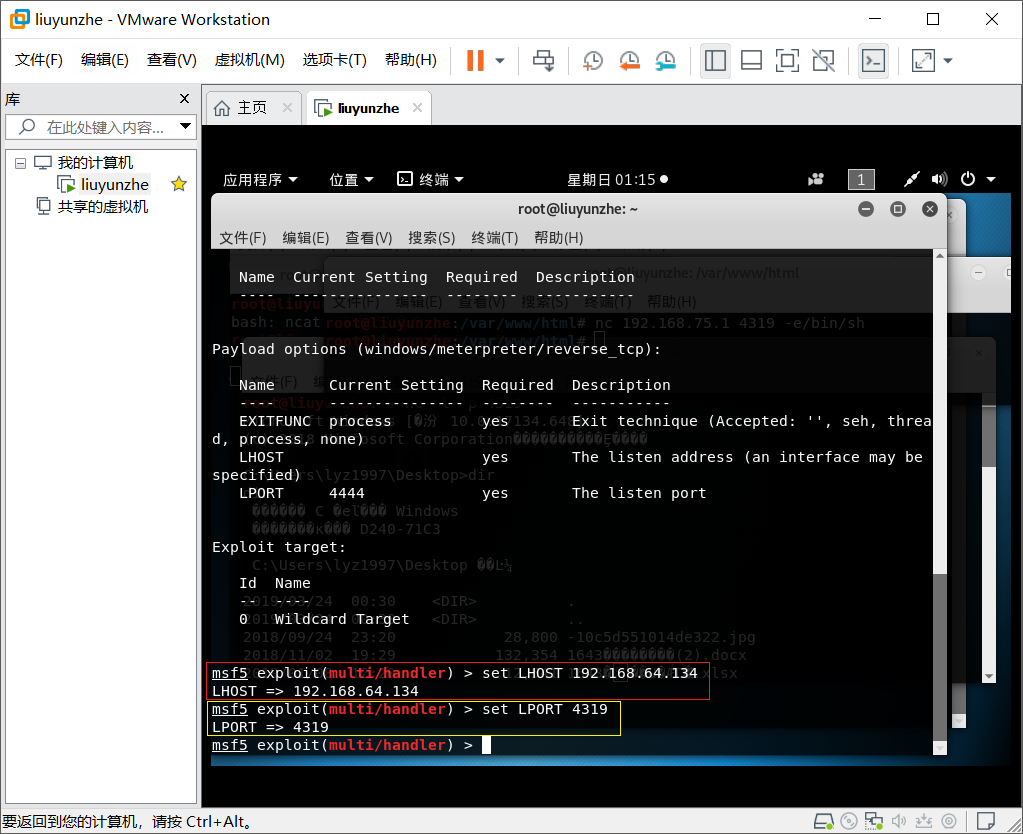This screenshot has width=1023, height=834.
Task: Close the library panel
Action: [x=185, y=99]
